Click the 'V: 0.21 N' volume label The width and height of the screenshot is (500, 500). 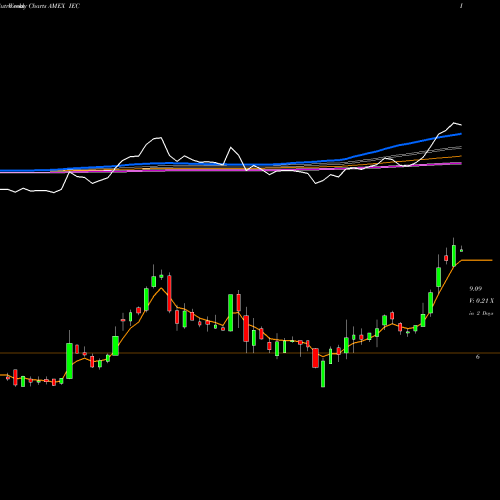pyautogui.click(x=481, y=301)
